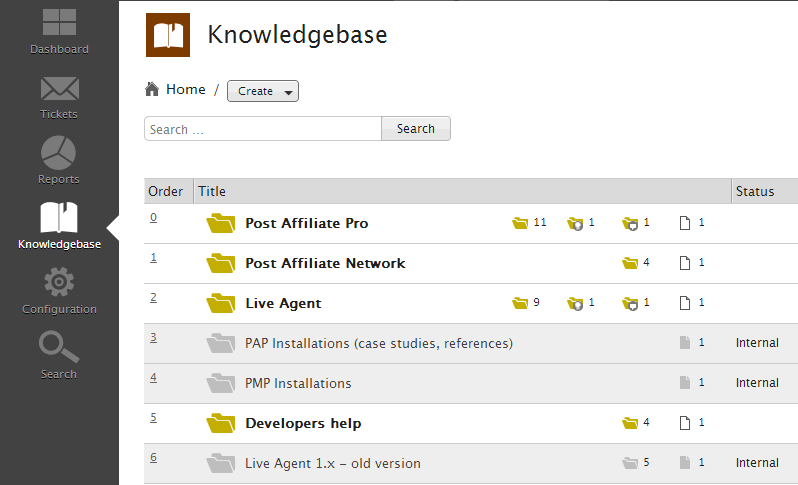Click in the Search text field
The width and height of the screenshot is (798, 485).
click(x=262, y=129)
